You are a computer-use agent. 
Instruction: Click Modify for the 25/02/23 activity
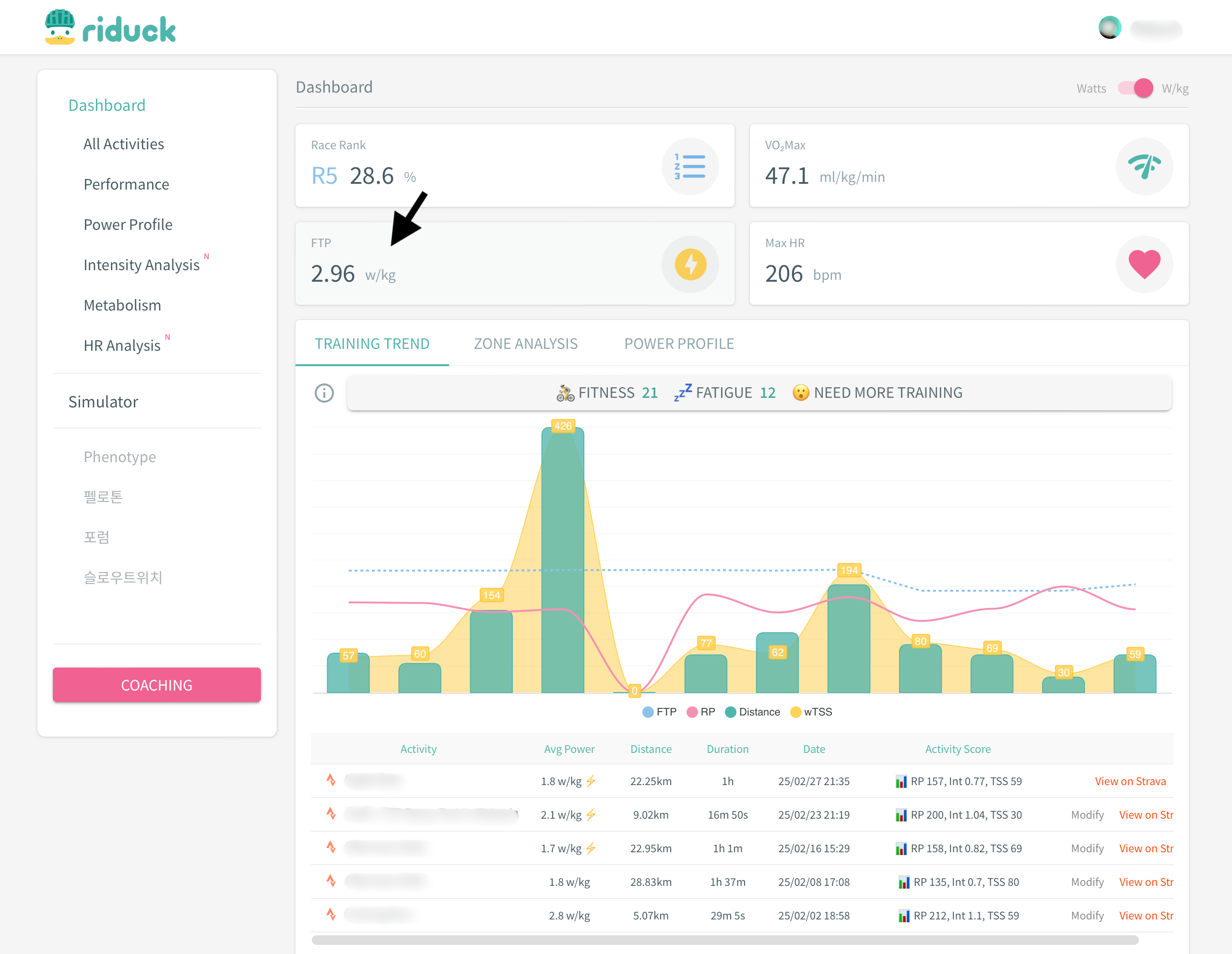pyautogui.click(x=1087, y=815)
